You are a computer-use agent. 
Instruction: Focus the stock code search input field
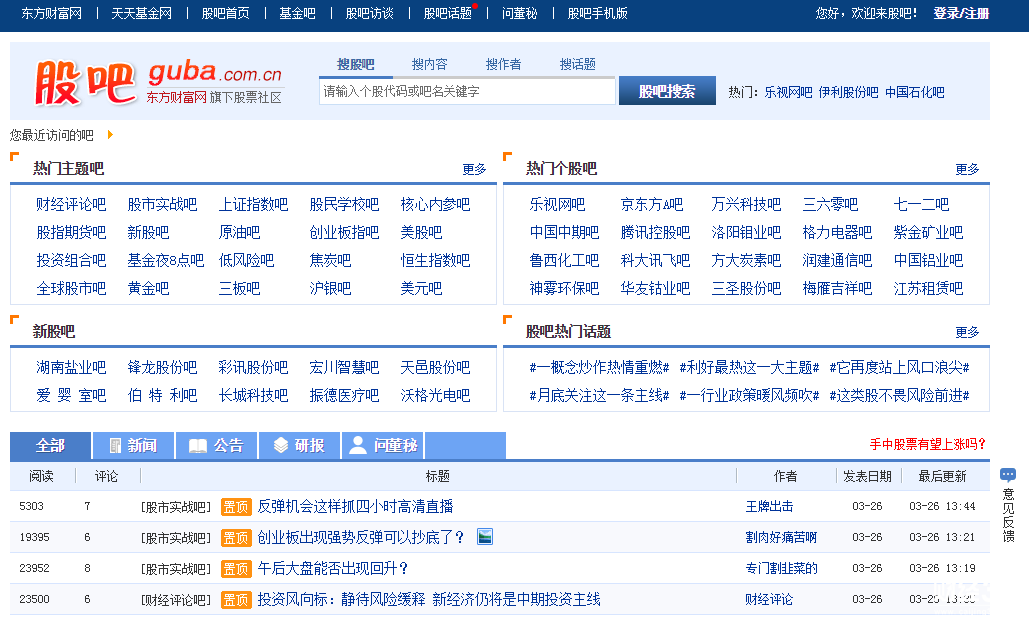click(x=467, y=91)
